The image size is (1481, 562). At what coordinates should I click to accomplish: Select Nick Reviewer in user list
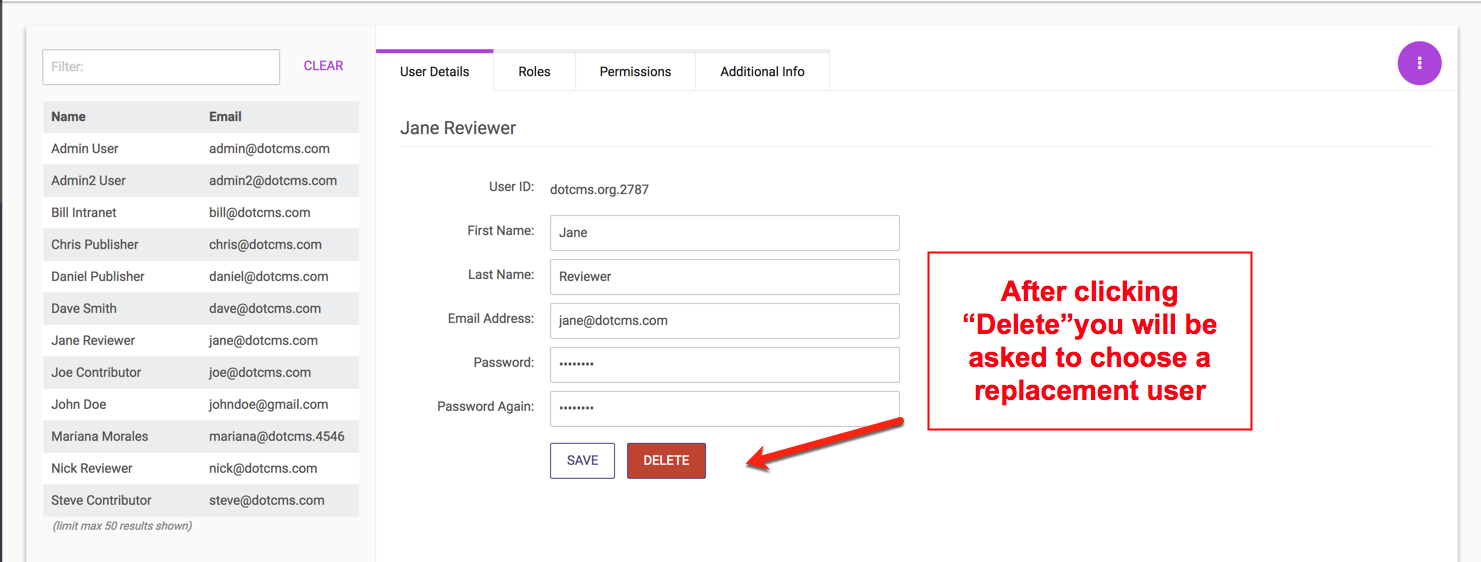[200, 469]
